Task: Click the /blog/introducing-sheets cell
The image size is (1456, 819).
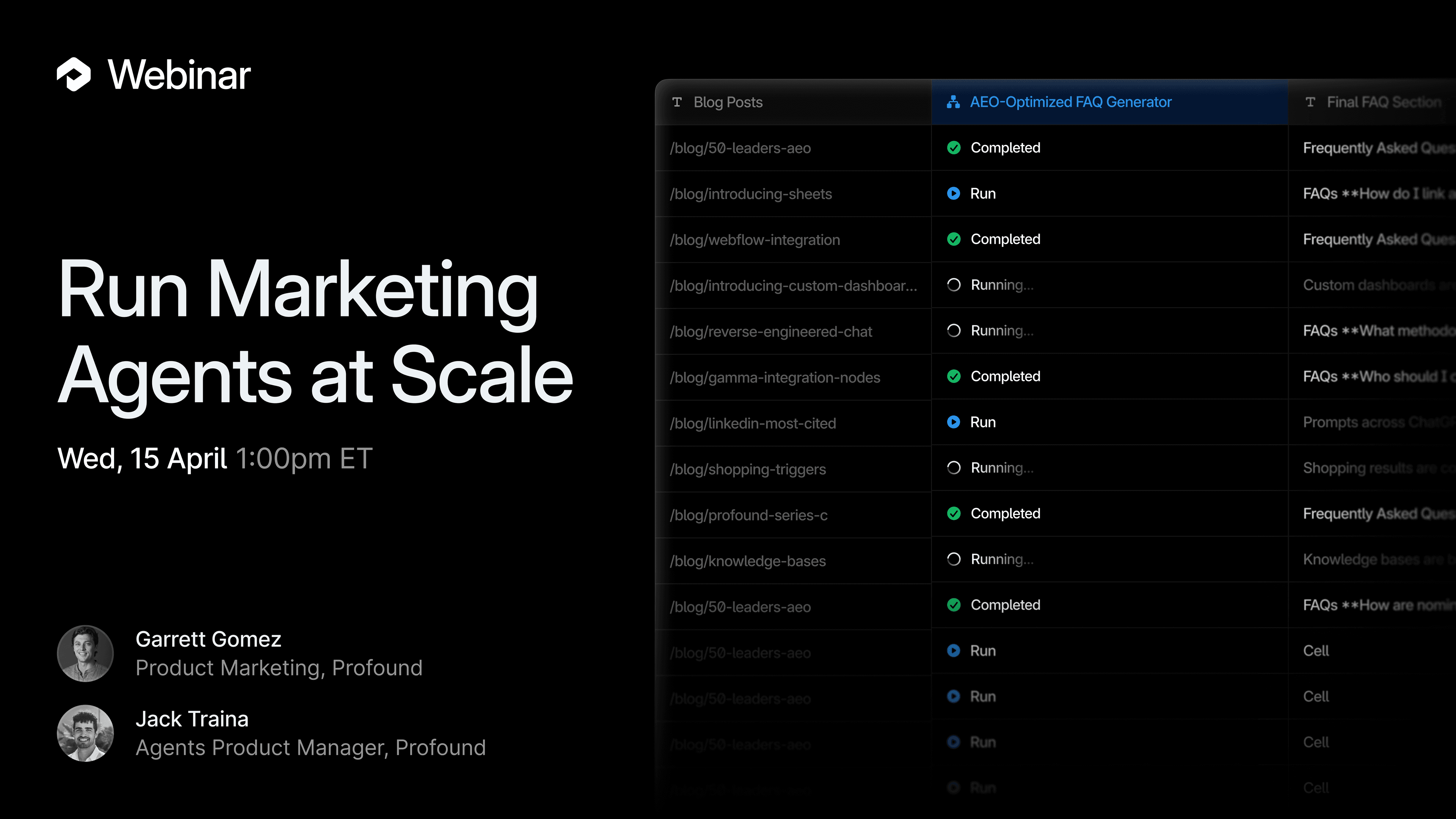Action: click(x=793, y=194)
